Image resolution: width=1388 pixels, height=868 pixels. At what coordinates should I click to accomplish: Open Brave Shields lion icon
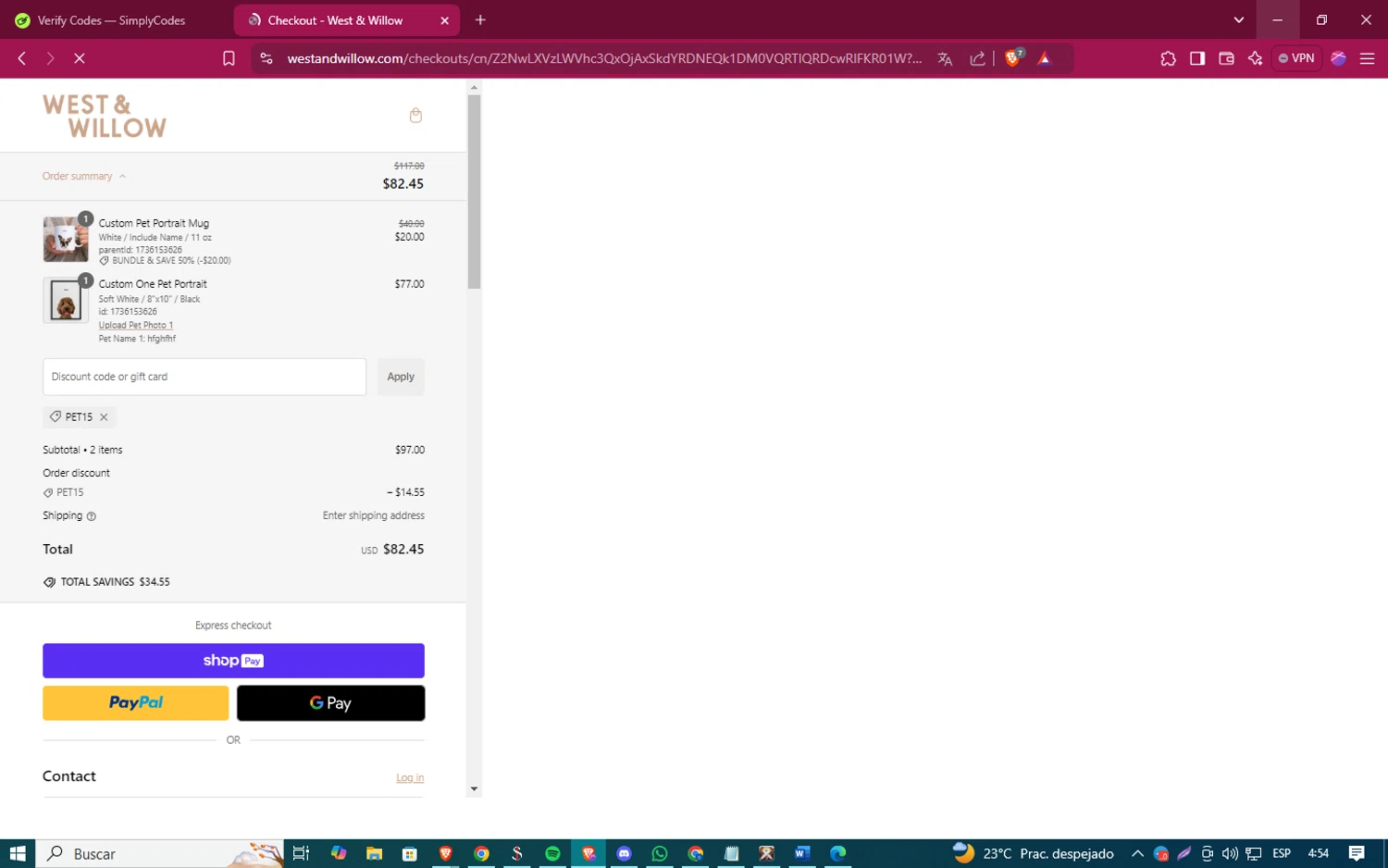click(x=1013, y=57)
